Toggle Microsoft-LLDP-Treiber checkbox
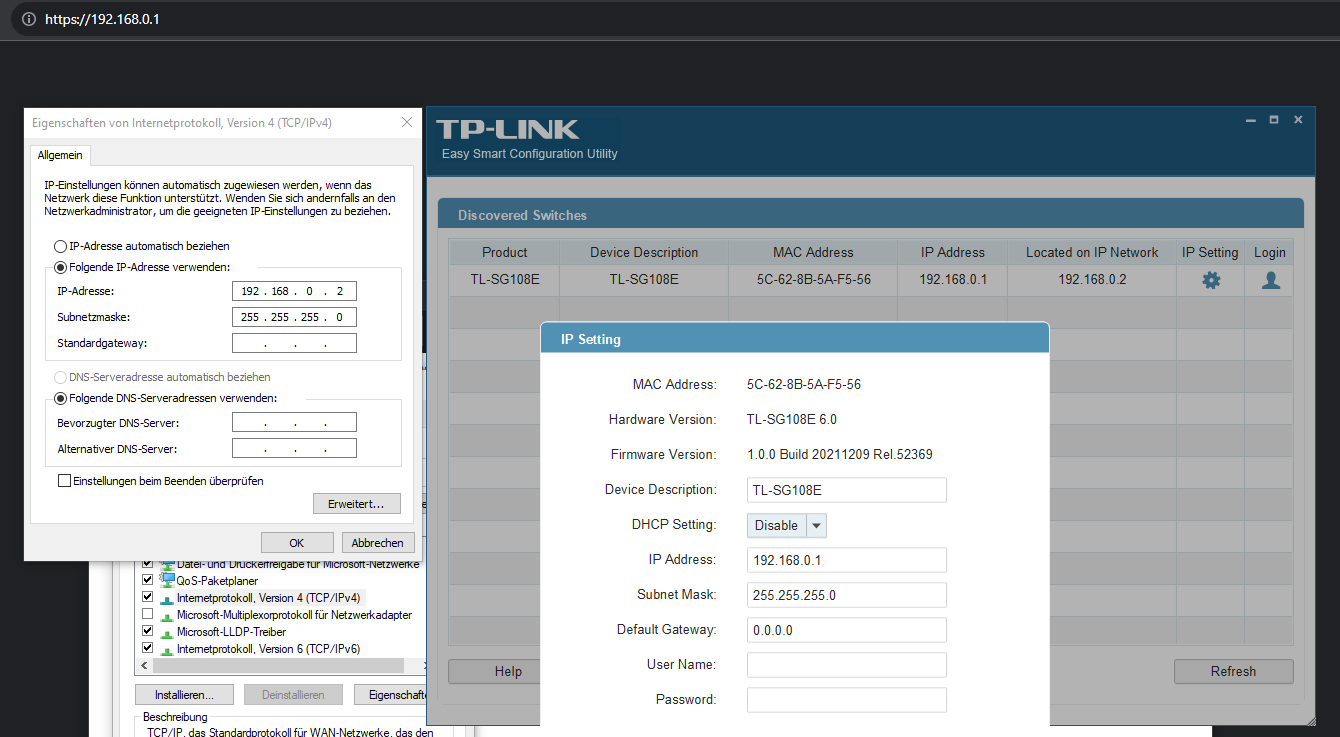The width and height of the screenshot is (1340, 737). 148,632
